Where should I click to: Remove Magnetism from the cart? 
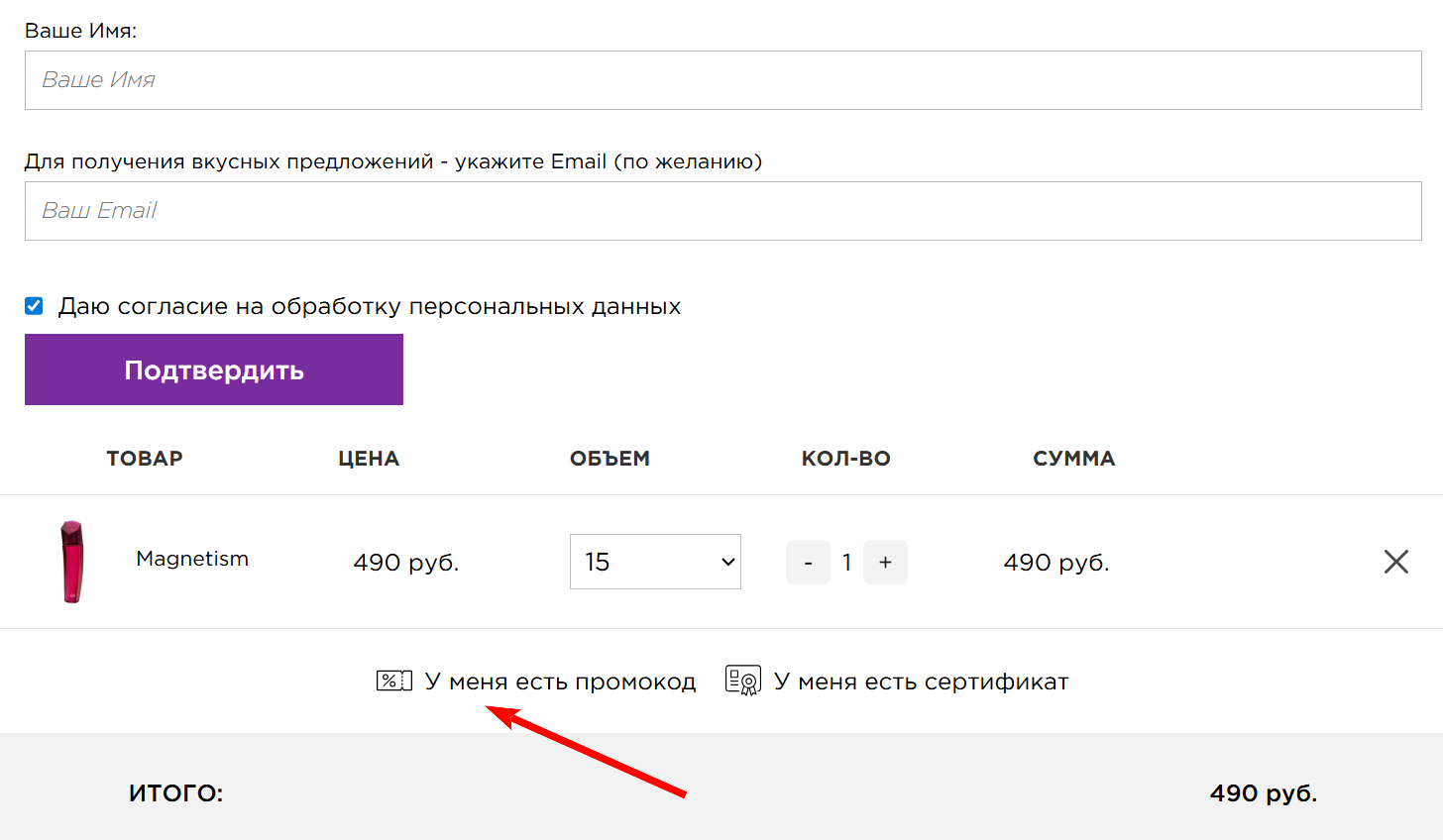[1395, 562]
